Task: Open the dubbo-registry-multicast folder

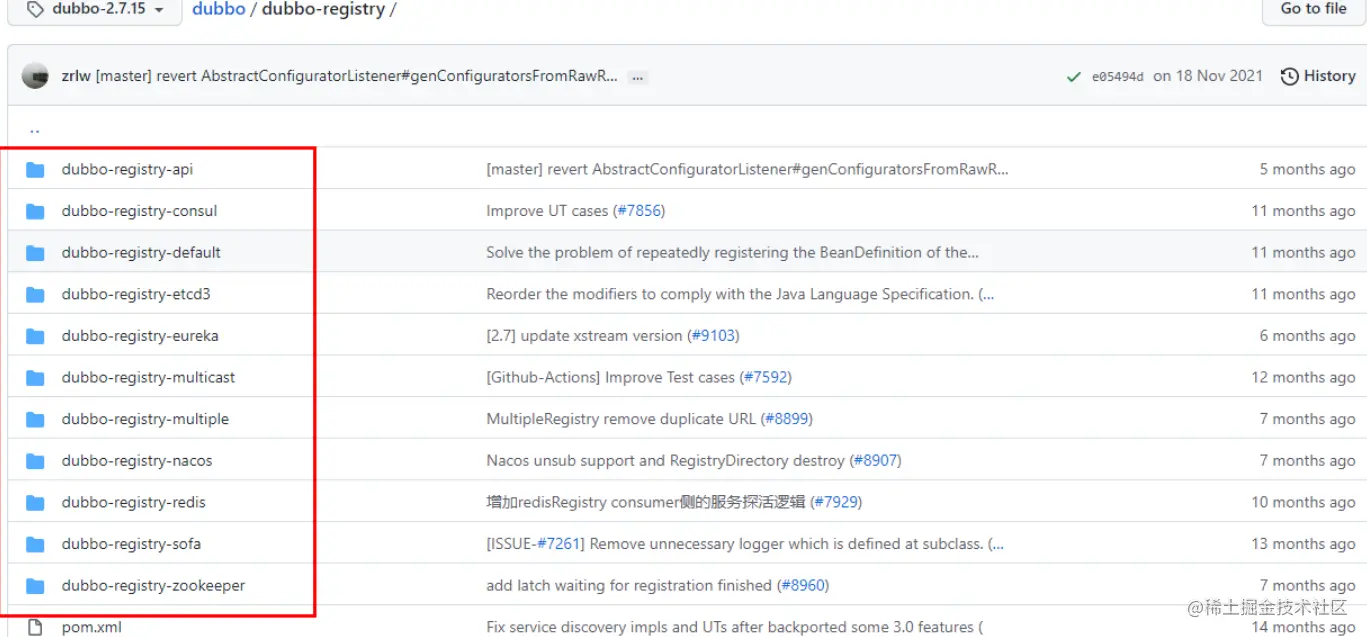Action: pos(148,377)
